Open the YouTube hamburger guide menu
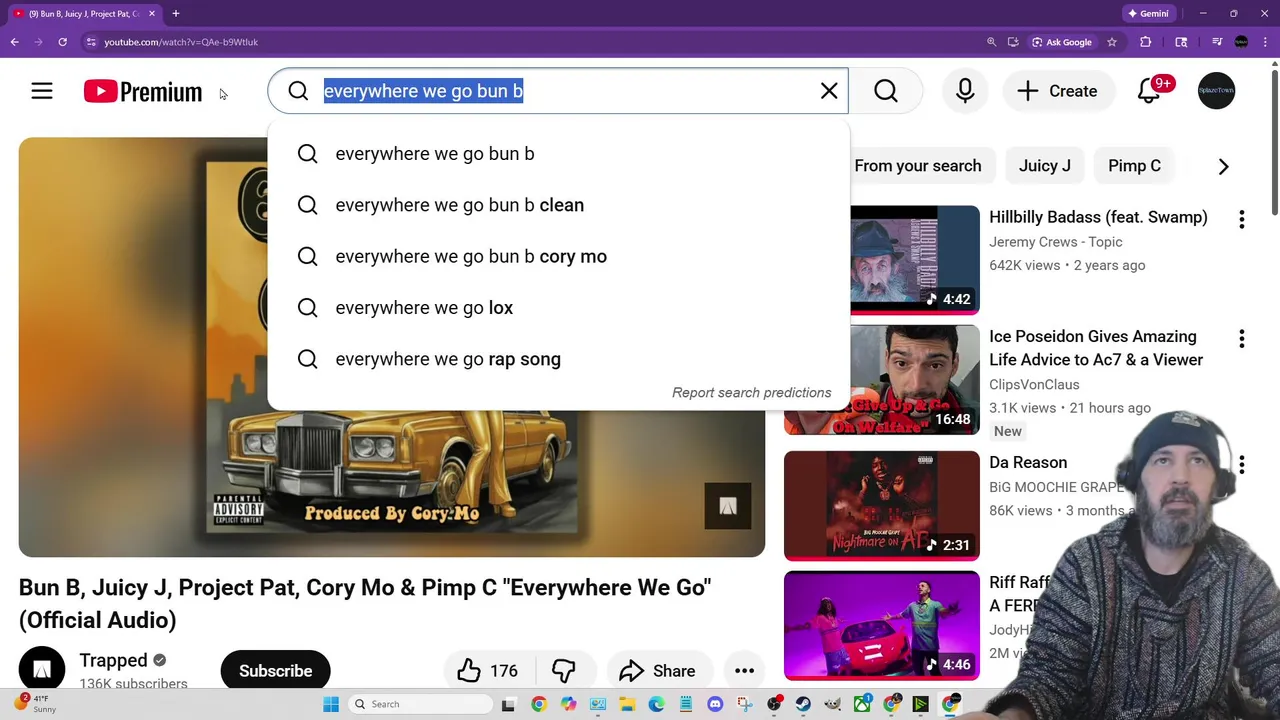The width and height of the screenshot is (1280, 720). pyautogui.click(x=41, y=91)
